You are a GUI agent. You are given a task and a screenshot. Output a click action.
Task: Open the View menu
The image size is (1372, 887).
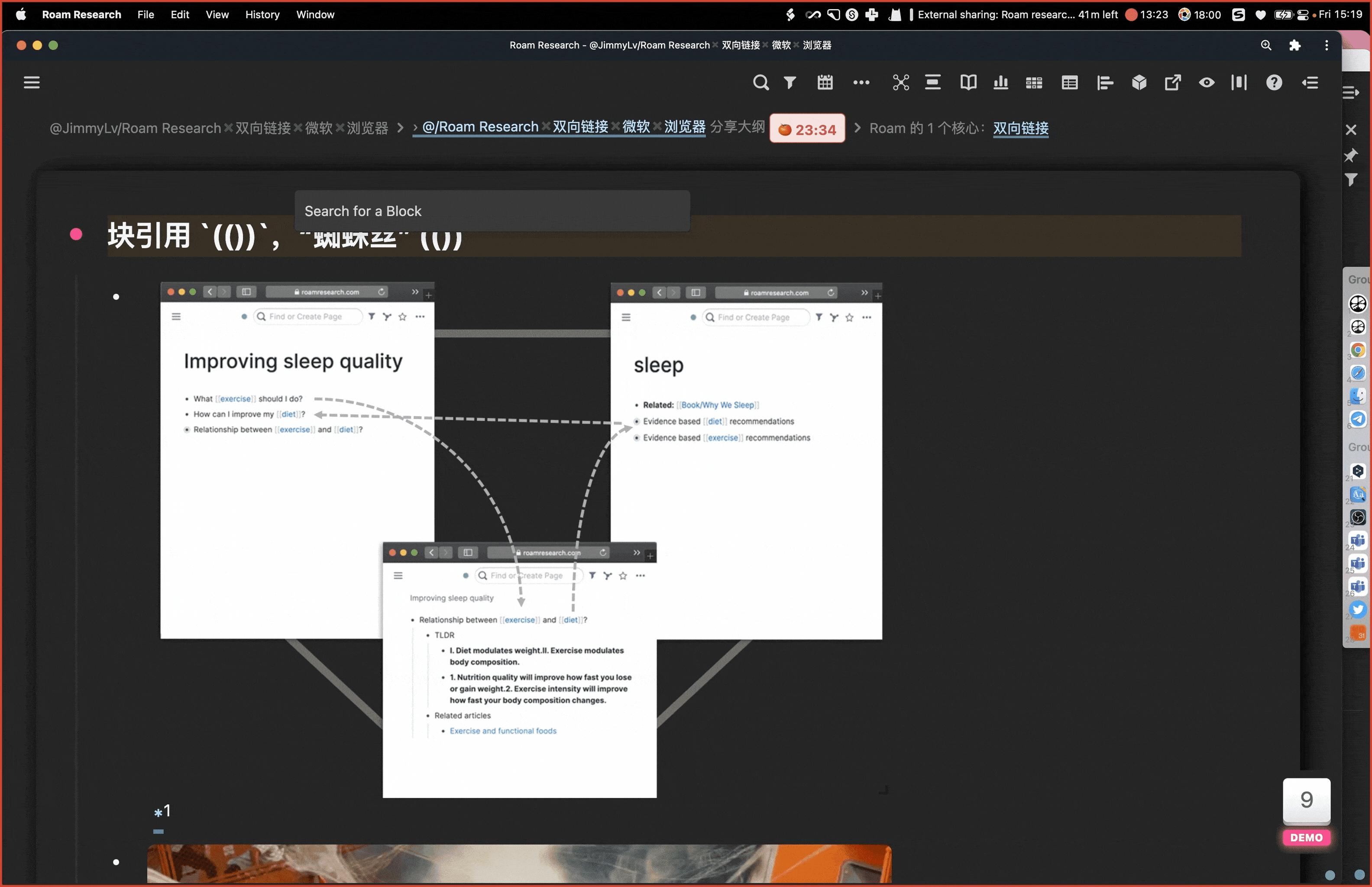(x=217, y=14)
